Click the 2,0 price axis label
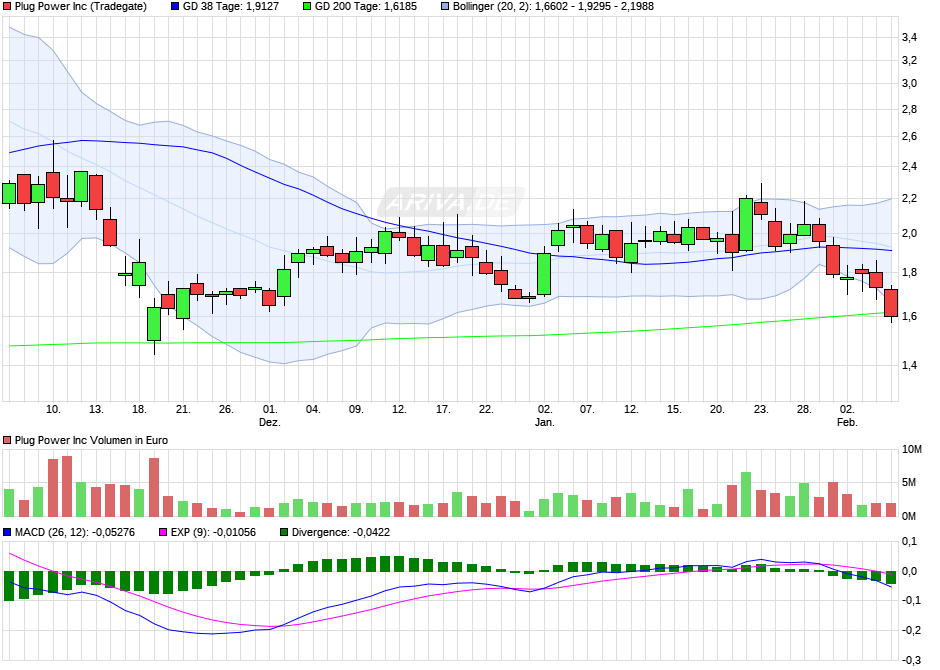This screenshot has width=940, height=670. point(909,234)
